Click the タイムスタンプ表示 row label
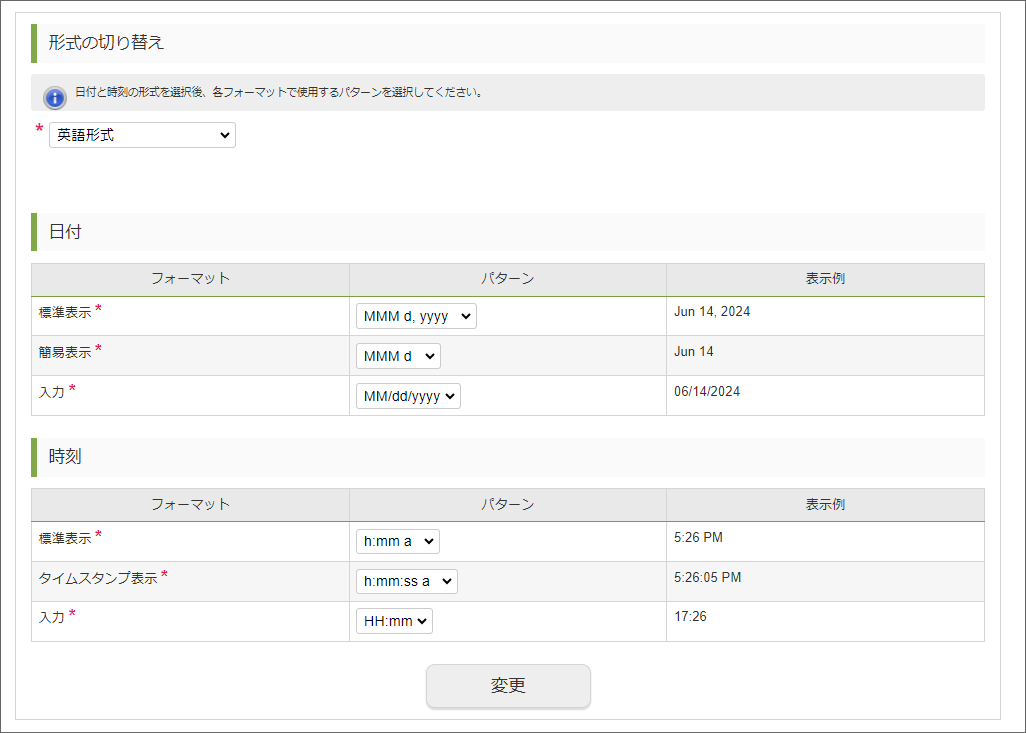Viewport: 1026px width, 733px height. [98, 578]
